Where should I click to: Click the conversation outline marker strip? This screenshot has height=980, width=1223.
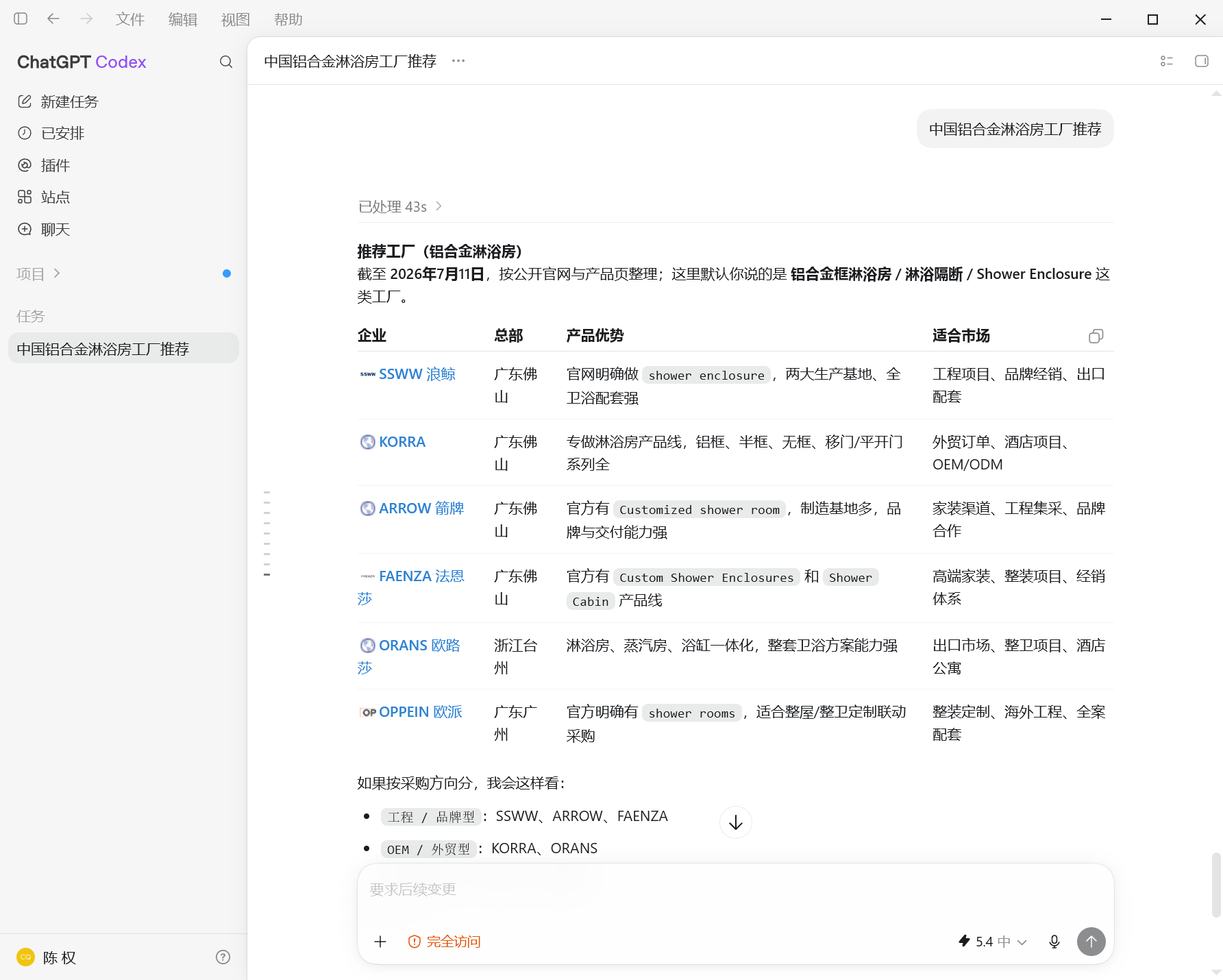pyautogui.click(x=267, y=533)
